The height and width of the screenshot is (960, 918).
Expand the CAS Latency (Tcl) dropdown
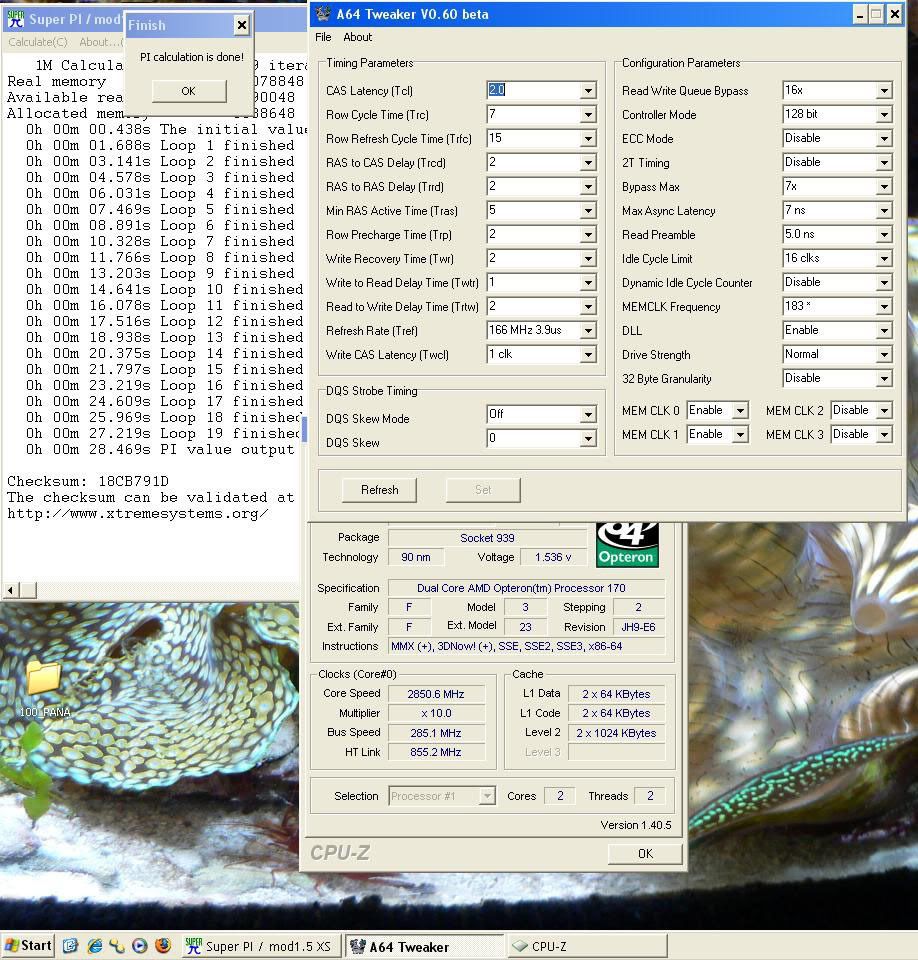tap(589, 91)
